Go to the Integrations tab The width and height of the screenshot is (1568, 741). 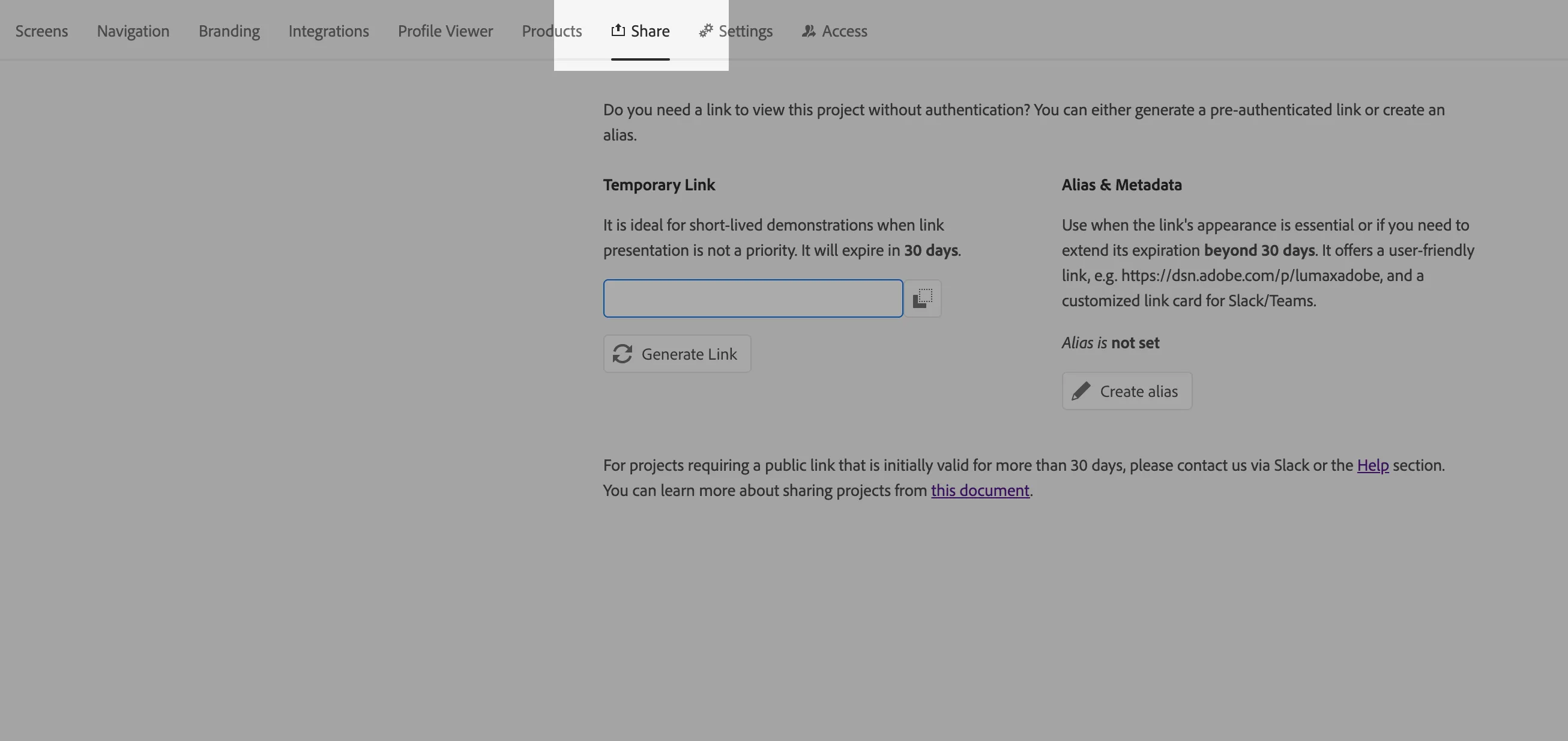[x=329, y=31]
